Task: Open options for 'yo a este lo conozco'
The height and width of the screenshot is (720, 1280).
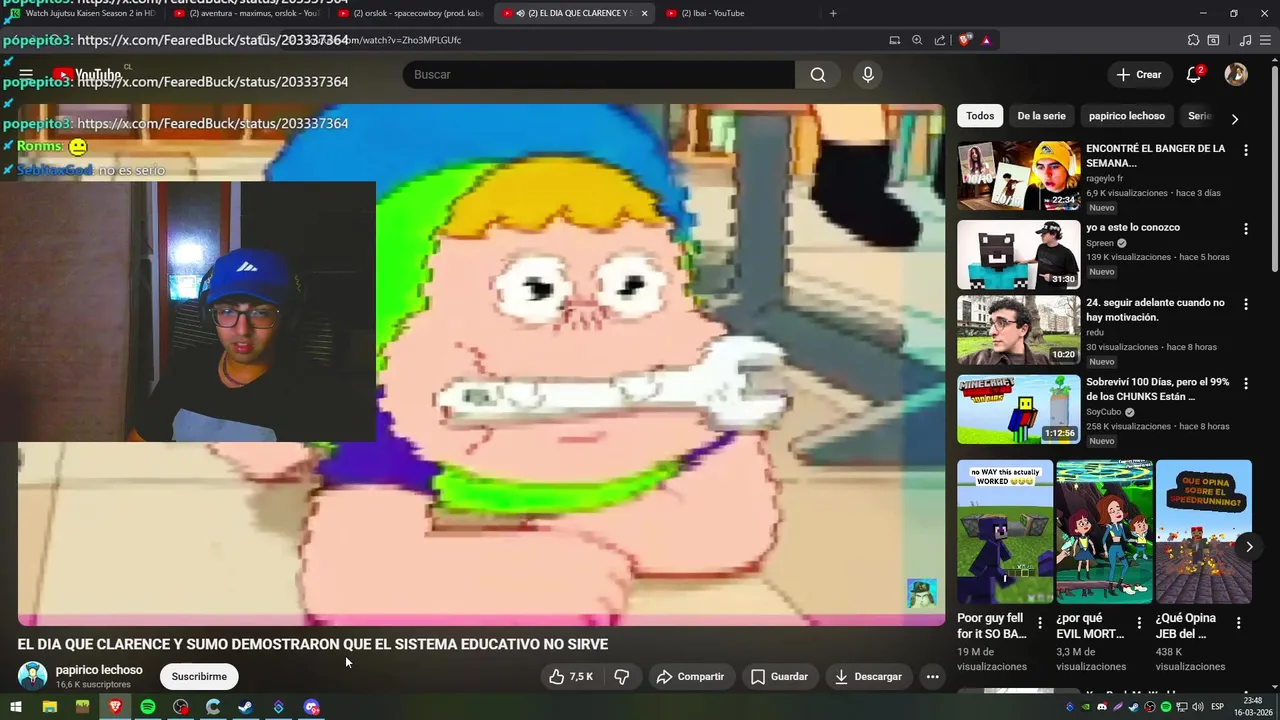Action: point(1245,229)
